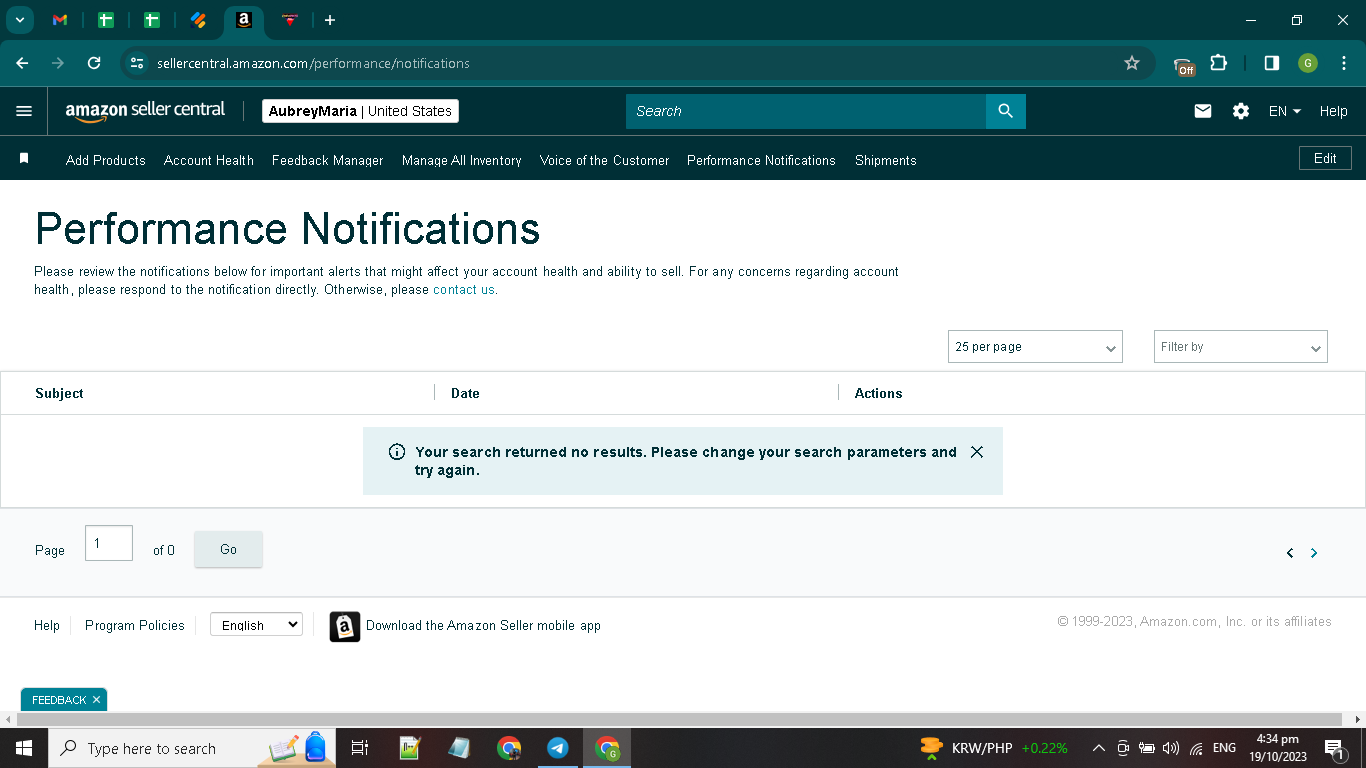This screenshot has height=768, width=1366.
Task: Open Chrome three-dot menu
Action: pyautogui.click(x=1344, y=63)
